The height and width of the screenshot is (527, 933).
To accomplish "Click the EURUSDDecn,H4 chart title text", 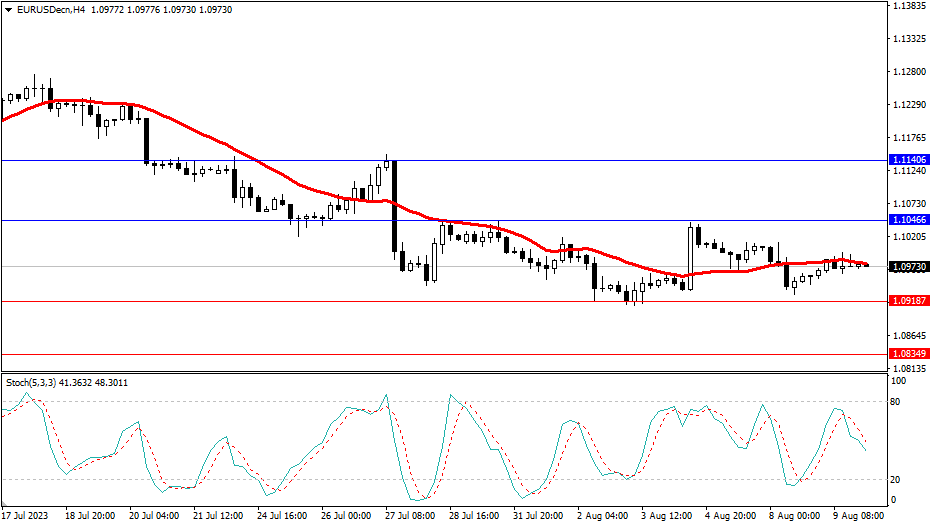I will pyautogui.click(x=48, y=9).
